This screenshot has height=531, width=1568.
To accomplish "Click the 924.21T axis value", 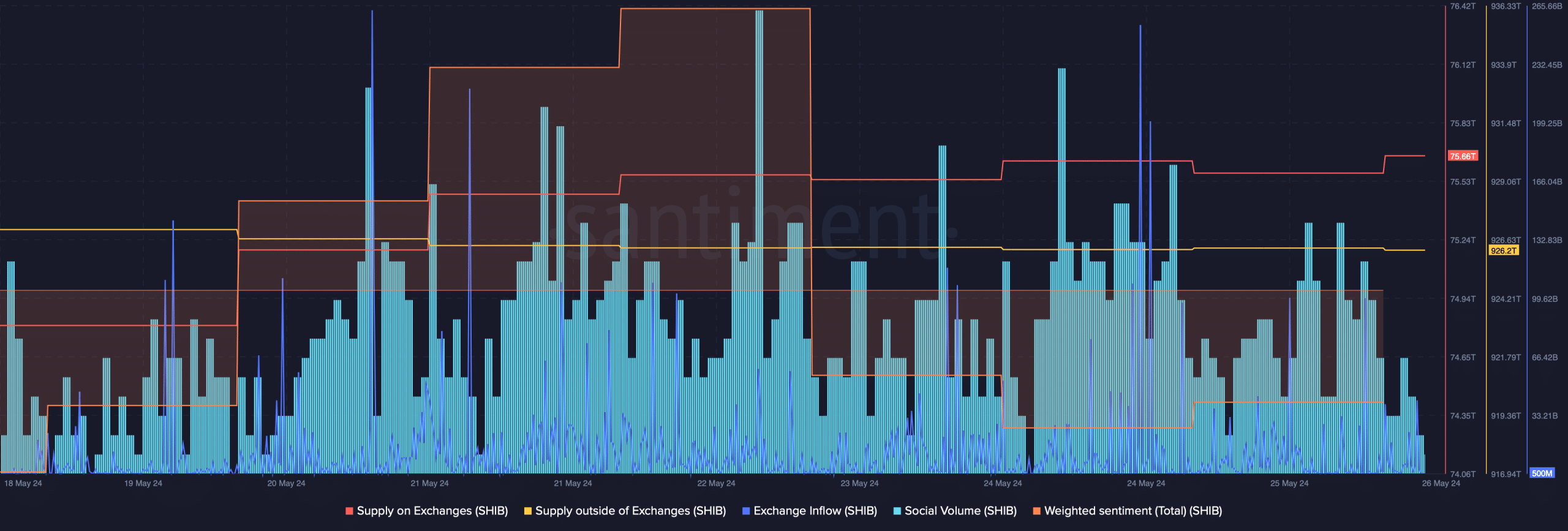I will [1506, 299].
